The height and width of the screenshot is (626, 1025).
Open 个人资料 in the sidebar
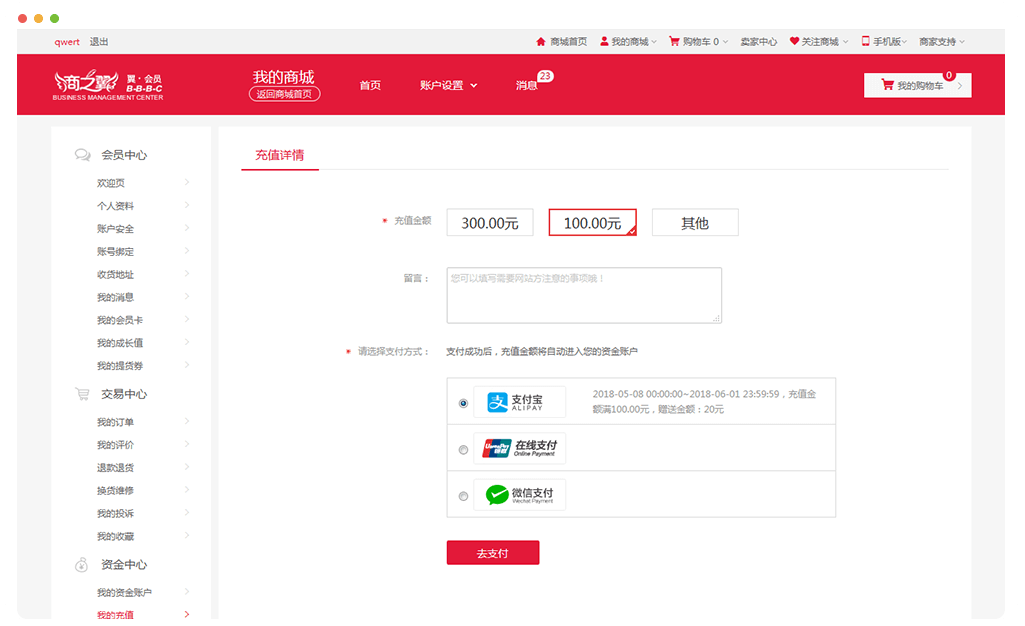(116, 206)
